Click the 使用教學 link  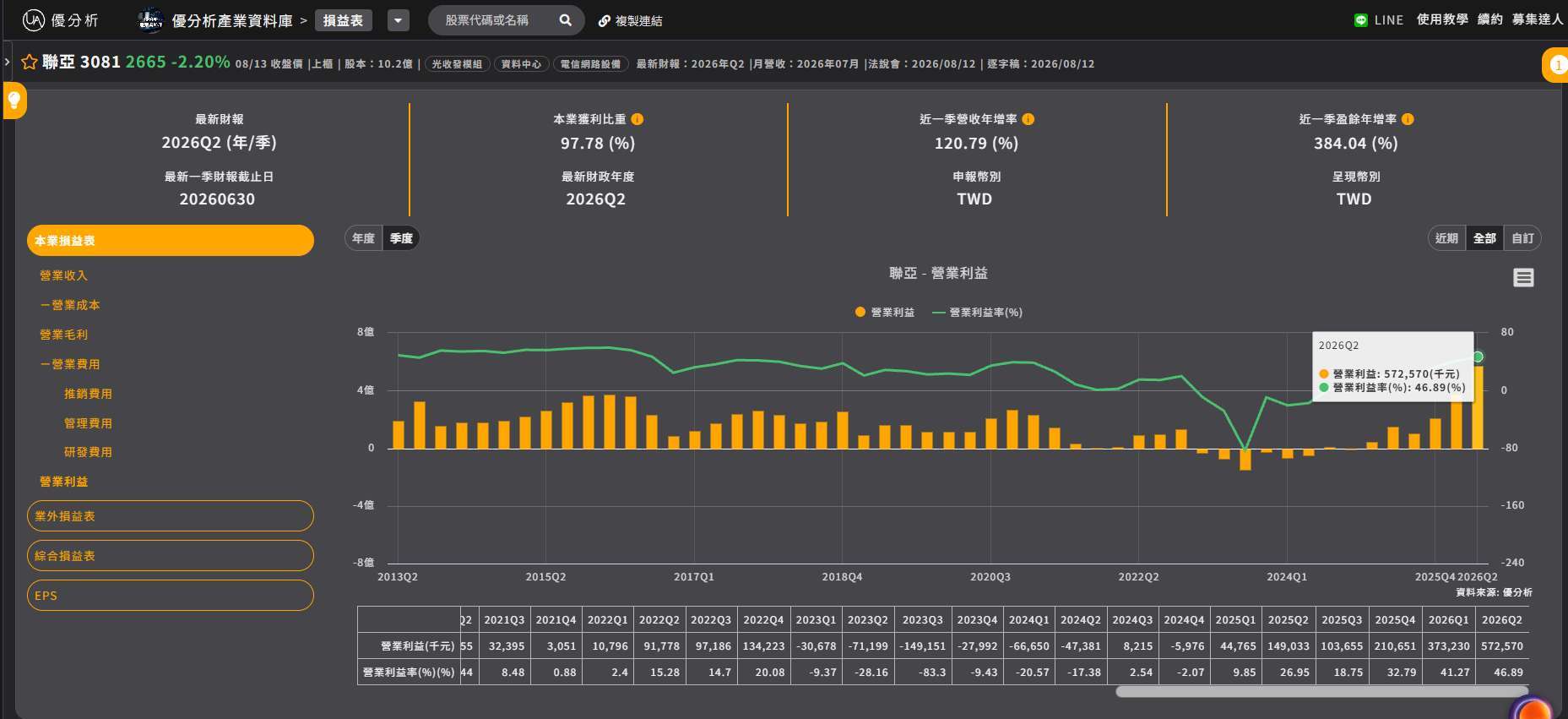tap(1442, 19)
